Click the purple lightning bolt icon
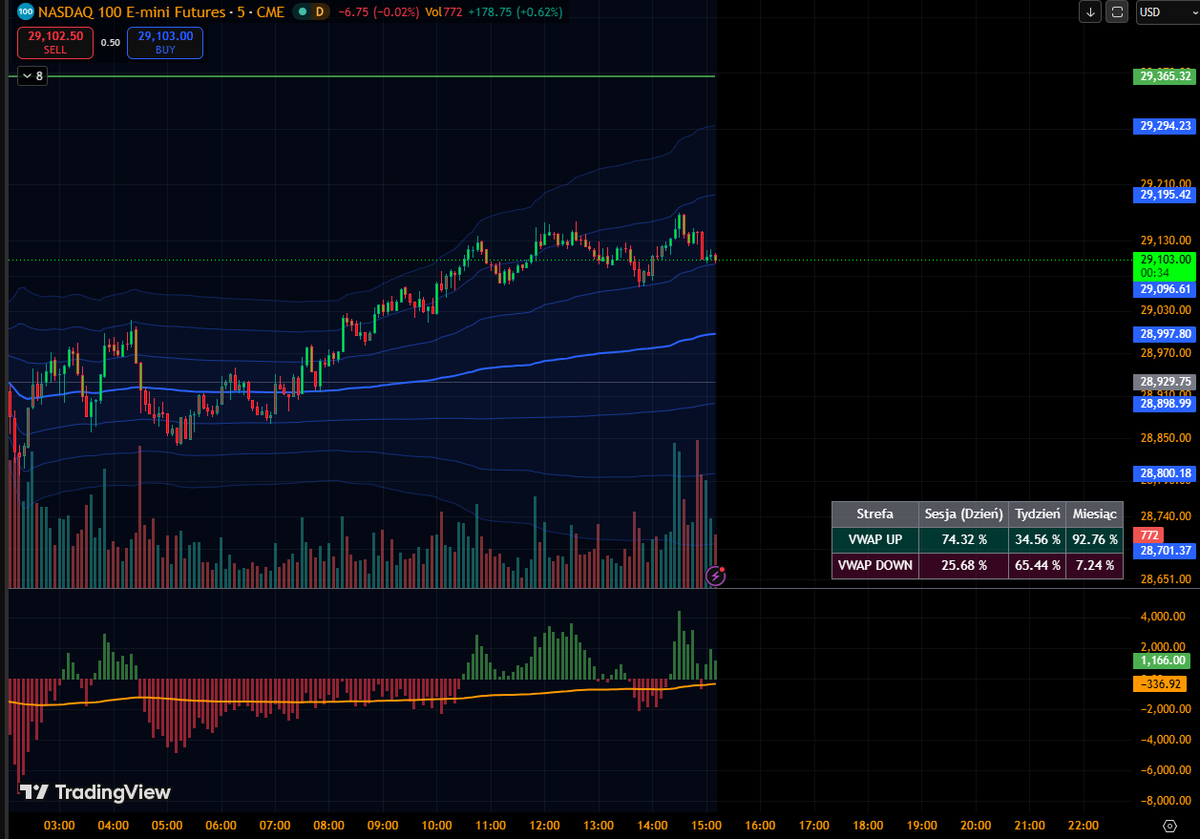This screenshot has width=1200, height=839. pyautogui.click(x=716, y=575)
